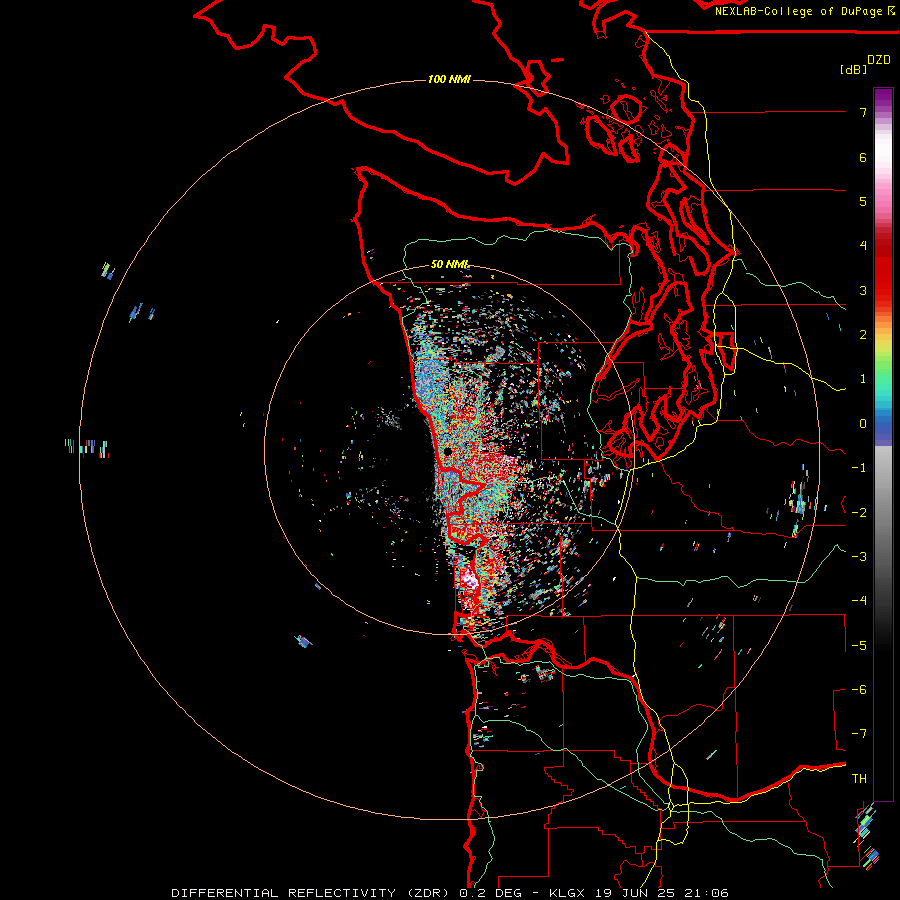Click the -2 dB value on color scale

pos(859,512)
